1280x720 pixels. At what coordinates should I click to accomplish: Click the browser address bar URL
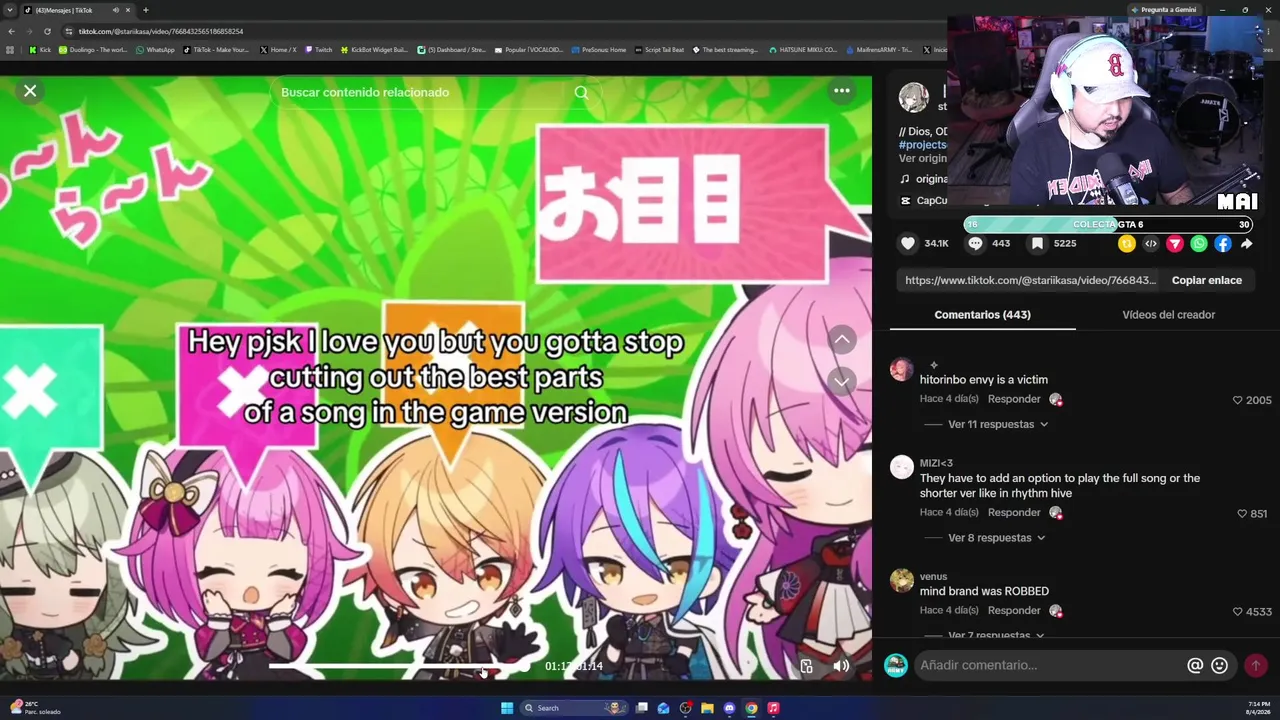tap(161, 31)
